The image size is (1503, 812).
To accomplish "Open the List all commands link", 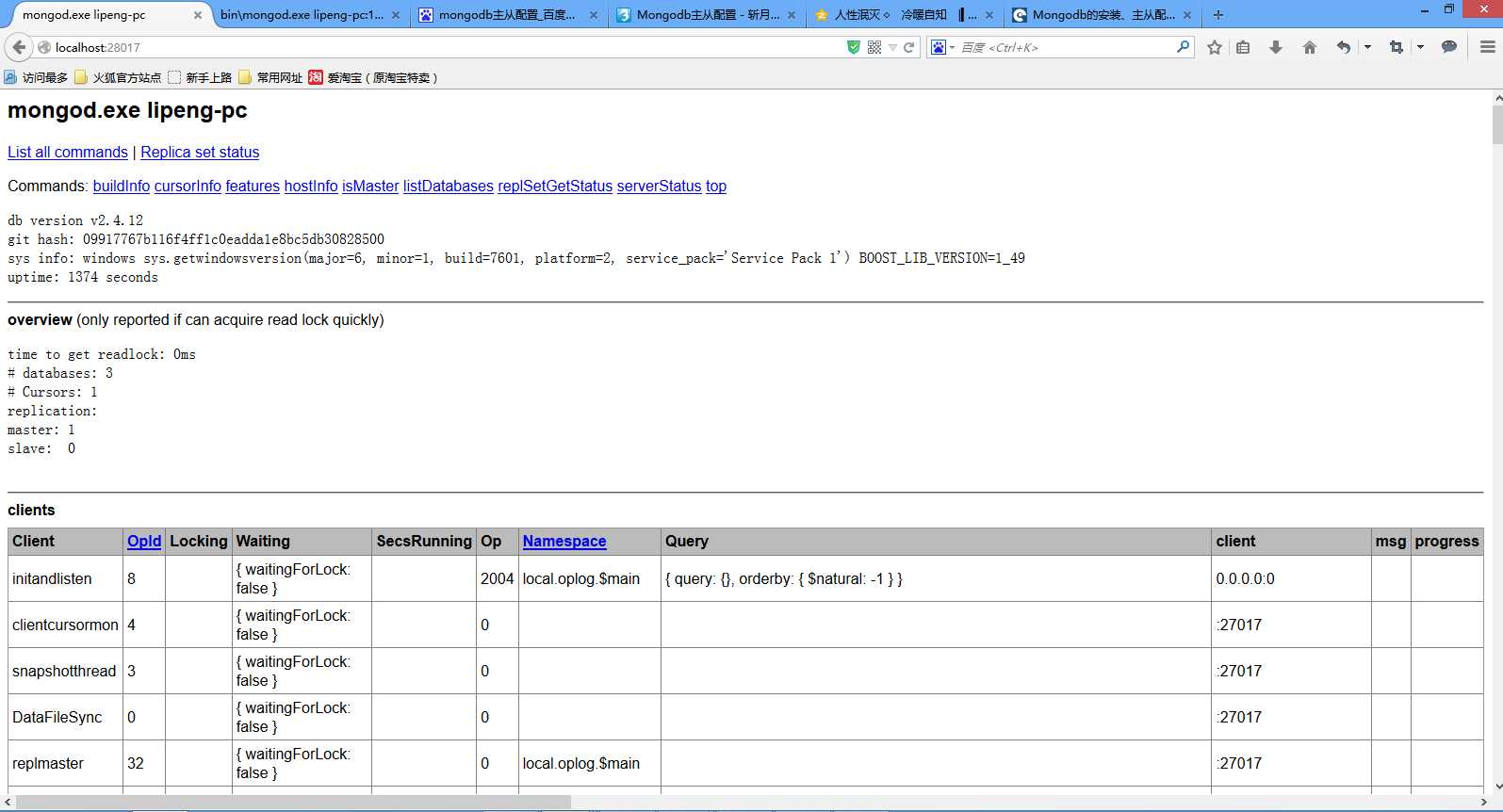I will click(68, 152).
